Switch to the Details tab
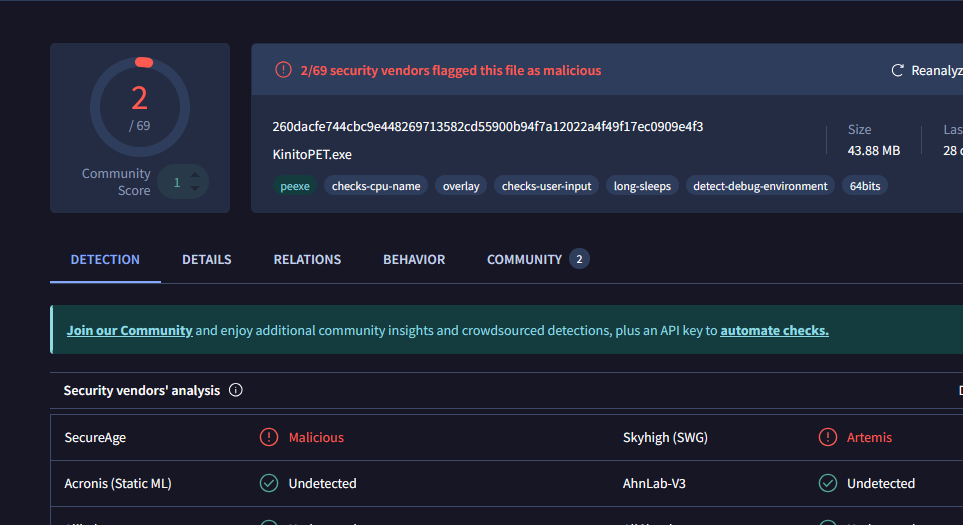This screenshot has height=525, width=963. click(206, 259)
